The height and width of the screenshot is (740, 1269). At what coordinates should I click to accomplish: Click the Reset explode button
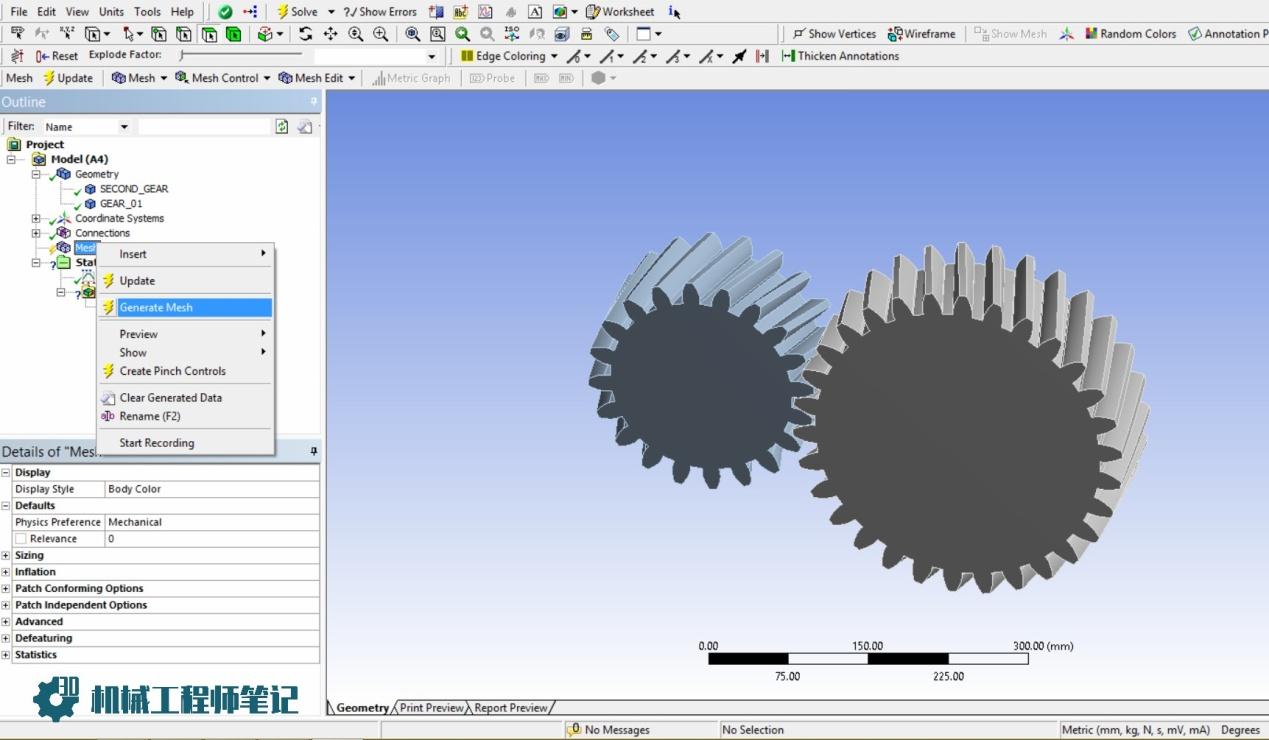[57, 56]
